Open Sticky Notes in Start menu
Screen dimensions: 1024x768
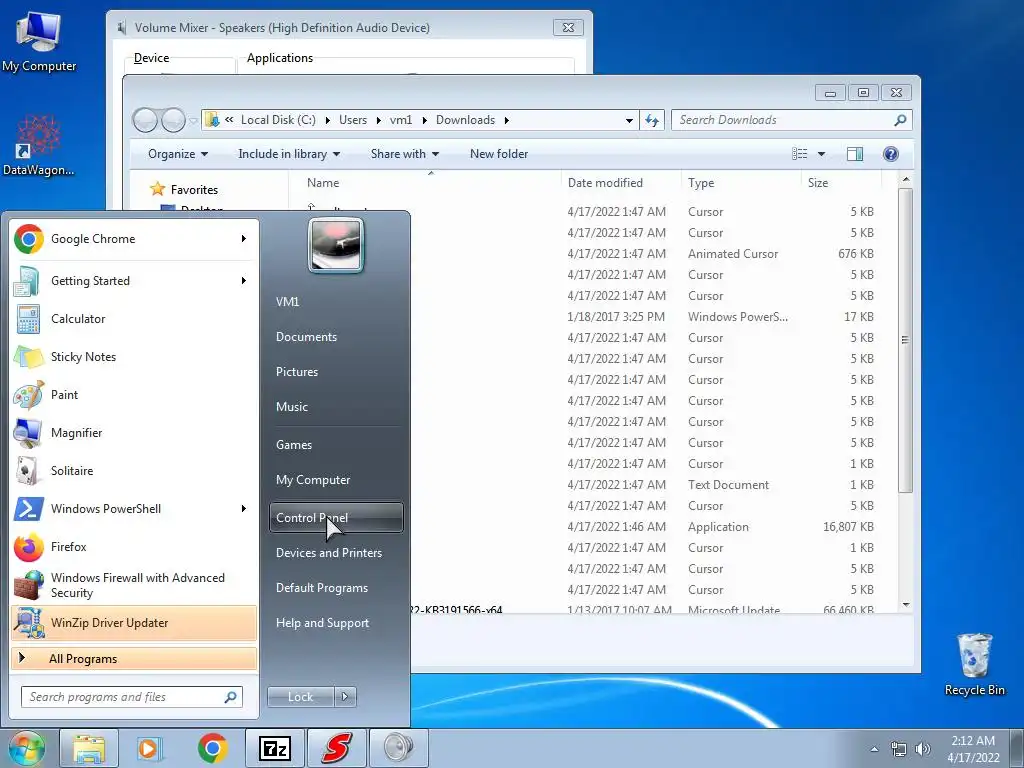point(134,357)
